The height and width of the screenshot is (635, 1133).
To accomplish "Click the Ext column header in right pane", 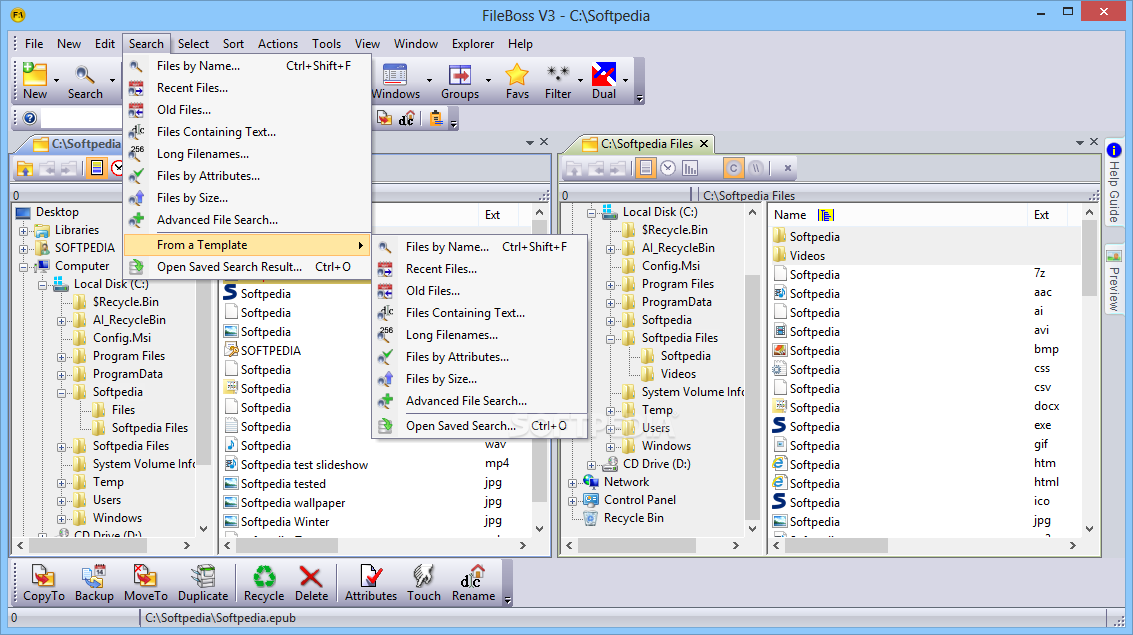I will (1041, 215).
